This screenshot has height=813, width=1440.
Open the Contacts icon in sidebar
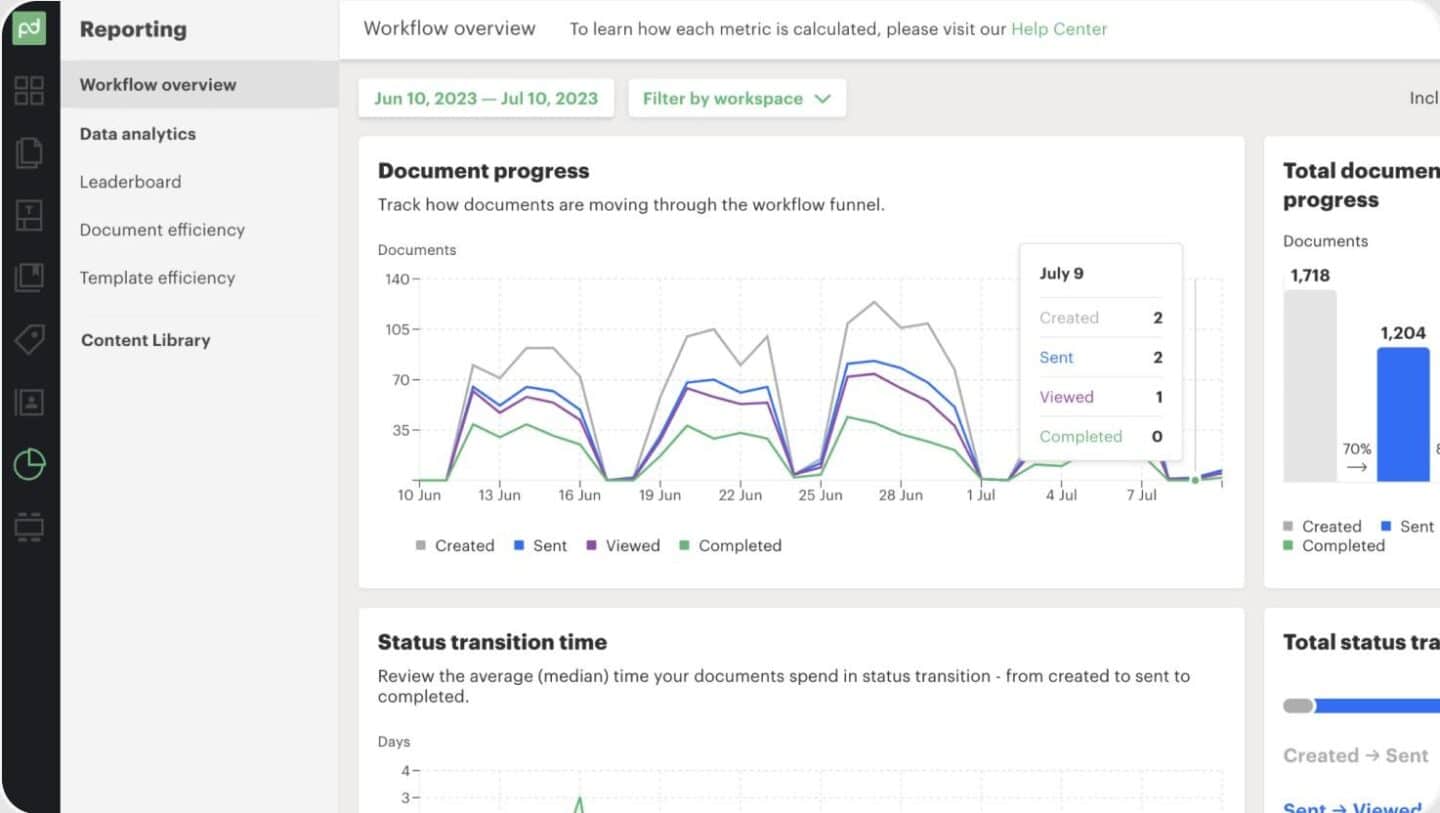click(30, 400)
